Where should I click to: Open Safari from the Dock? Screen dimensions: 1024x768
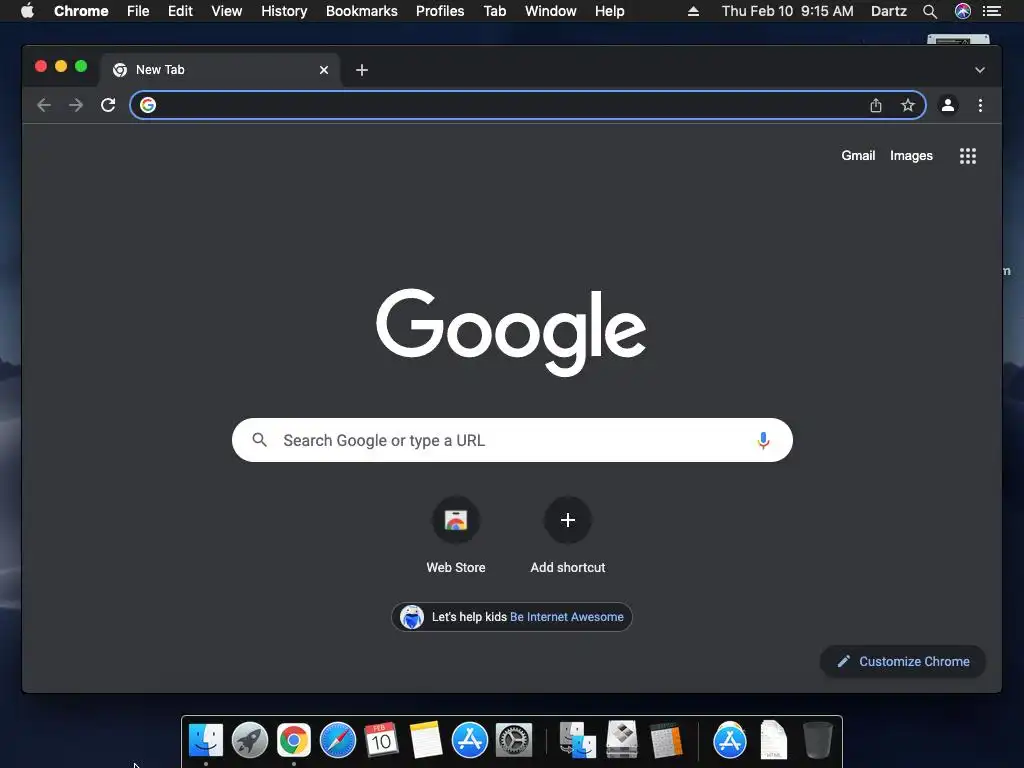click(338, 741)
